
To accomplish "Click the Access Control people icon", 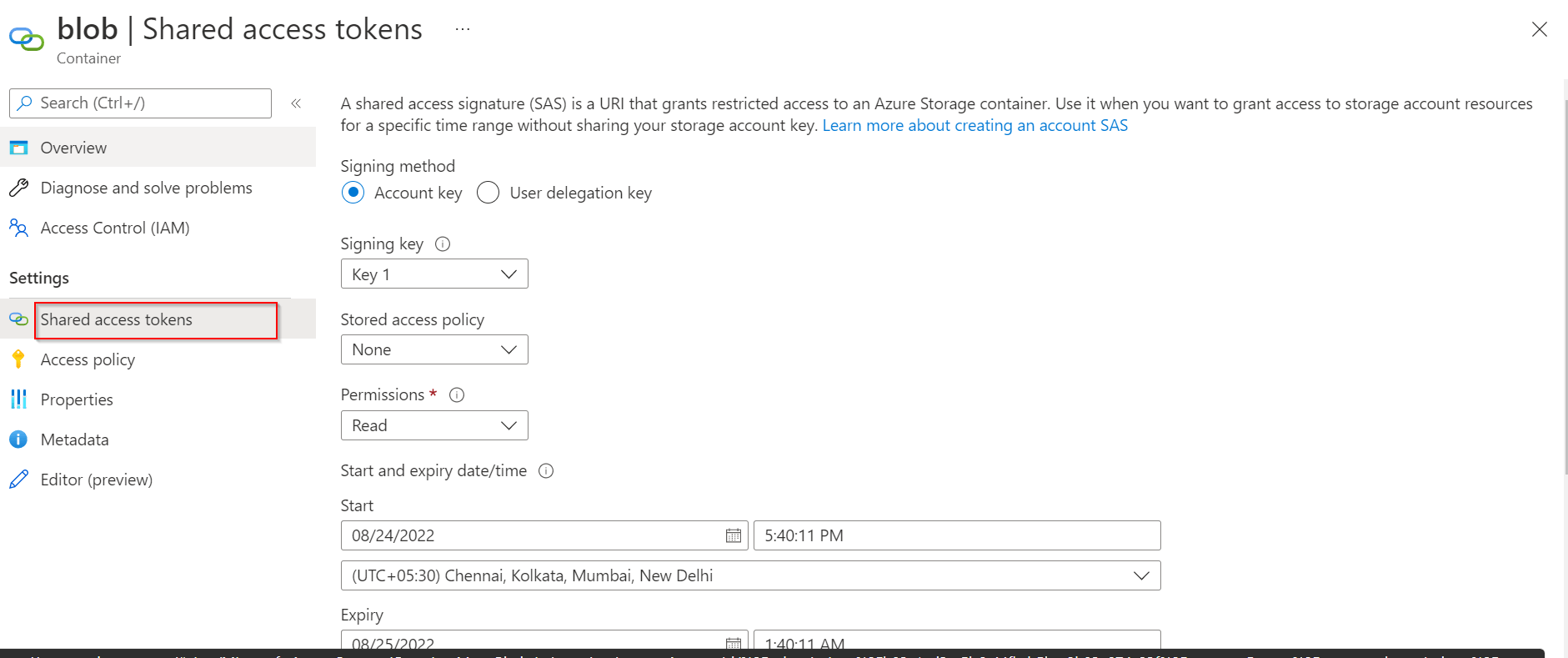I will coord(18,228).
